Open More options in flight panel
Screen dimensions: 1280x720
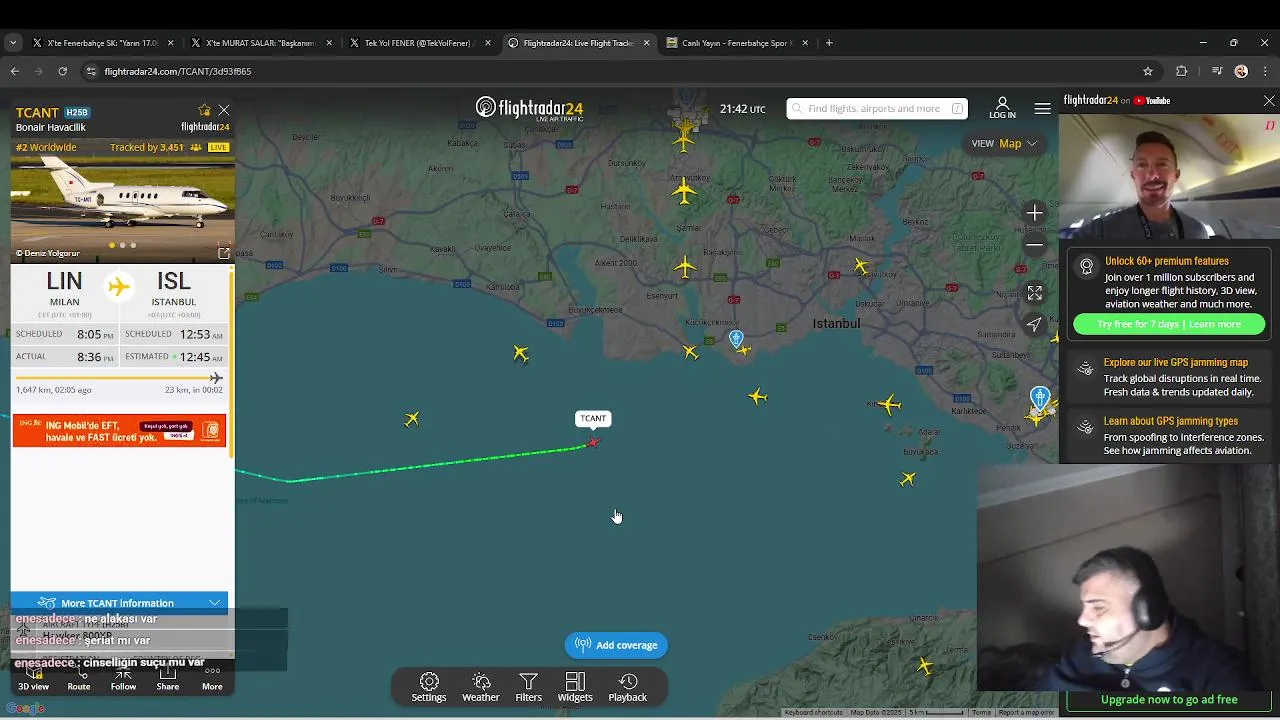click(212, 680)
